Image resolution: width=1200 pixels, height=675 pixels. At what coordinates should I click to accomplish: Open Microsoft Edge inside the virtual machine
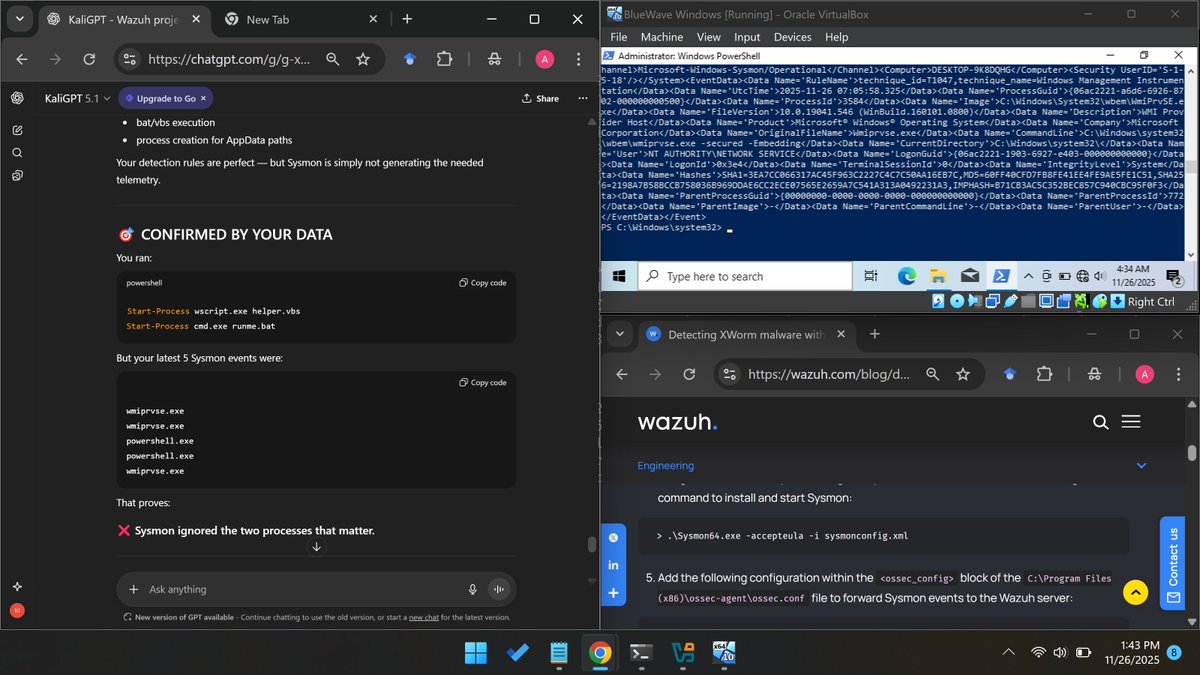click(906, 276)
